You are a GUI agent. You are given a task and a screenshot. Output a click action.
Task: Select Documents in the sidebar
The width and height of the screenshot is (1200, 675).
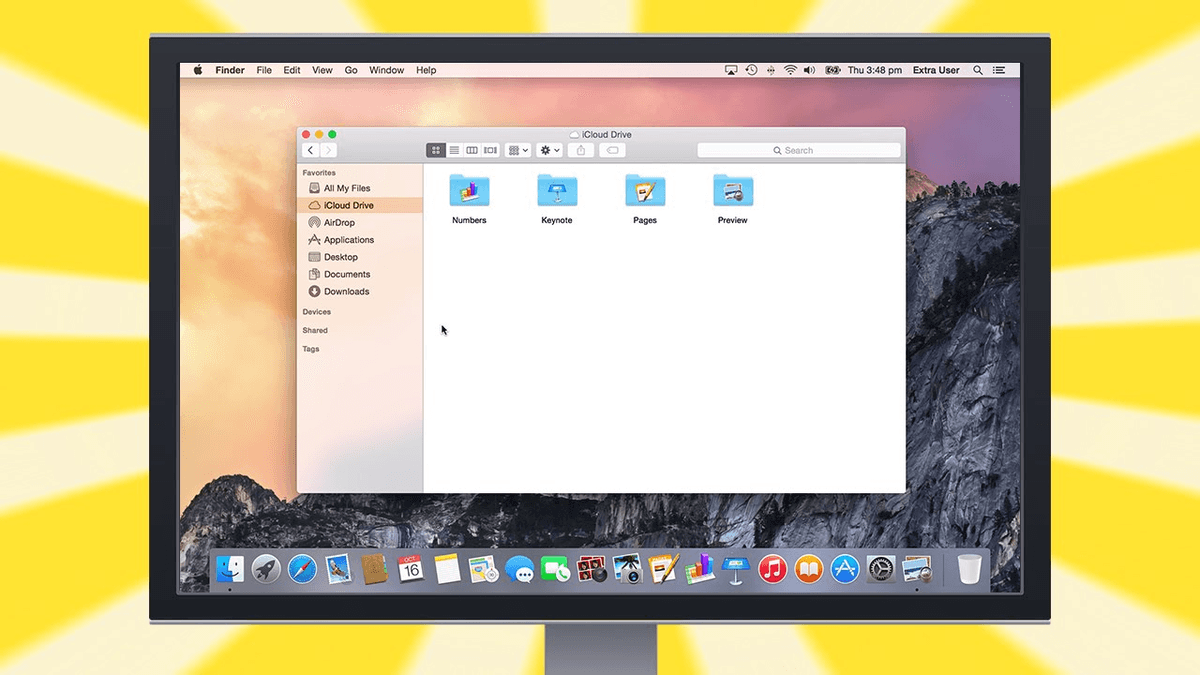(x=344, y=274)
